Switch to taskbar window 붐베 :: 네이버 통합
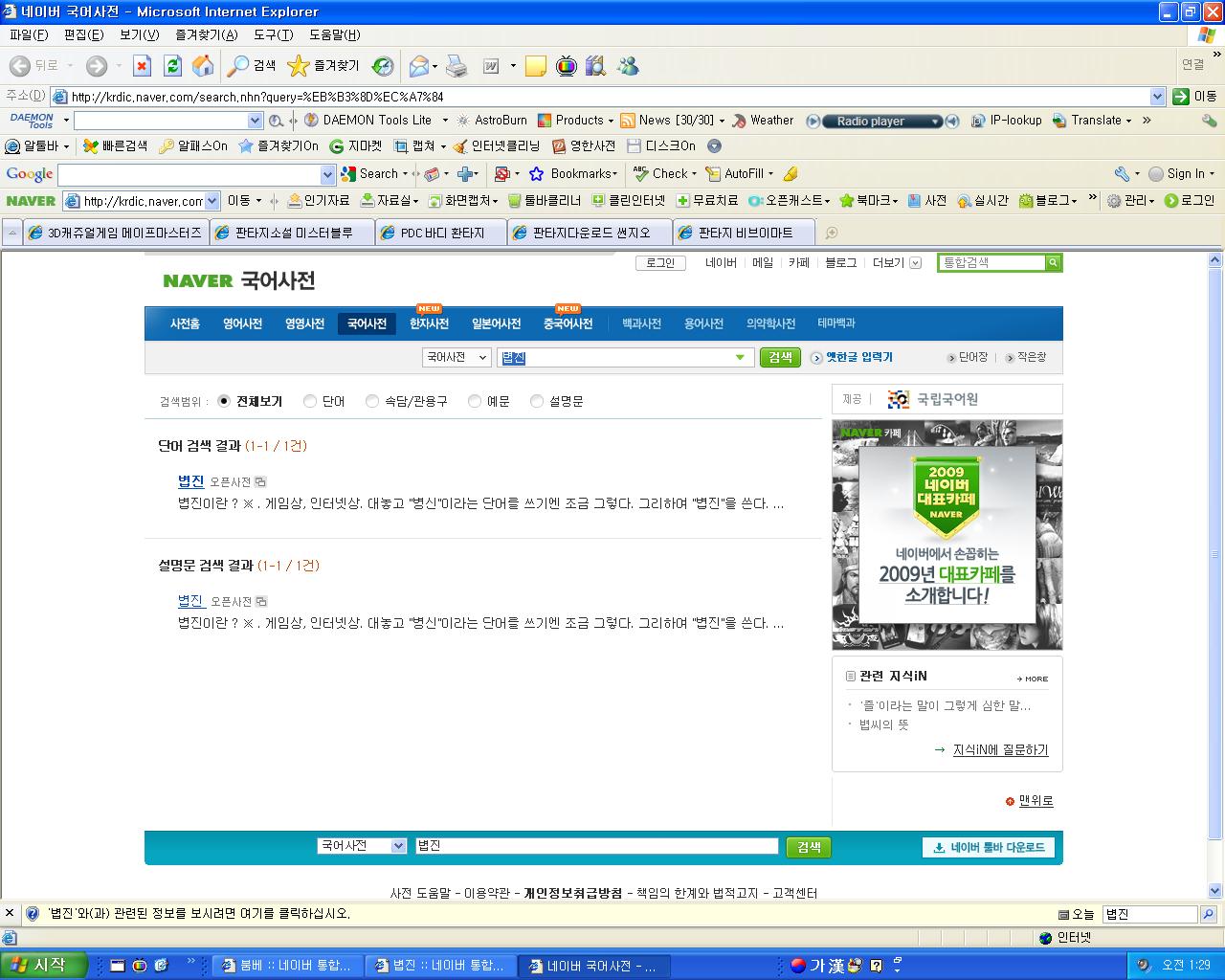 pyautogui.click(x=287, y=966)
